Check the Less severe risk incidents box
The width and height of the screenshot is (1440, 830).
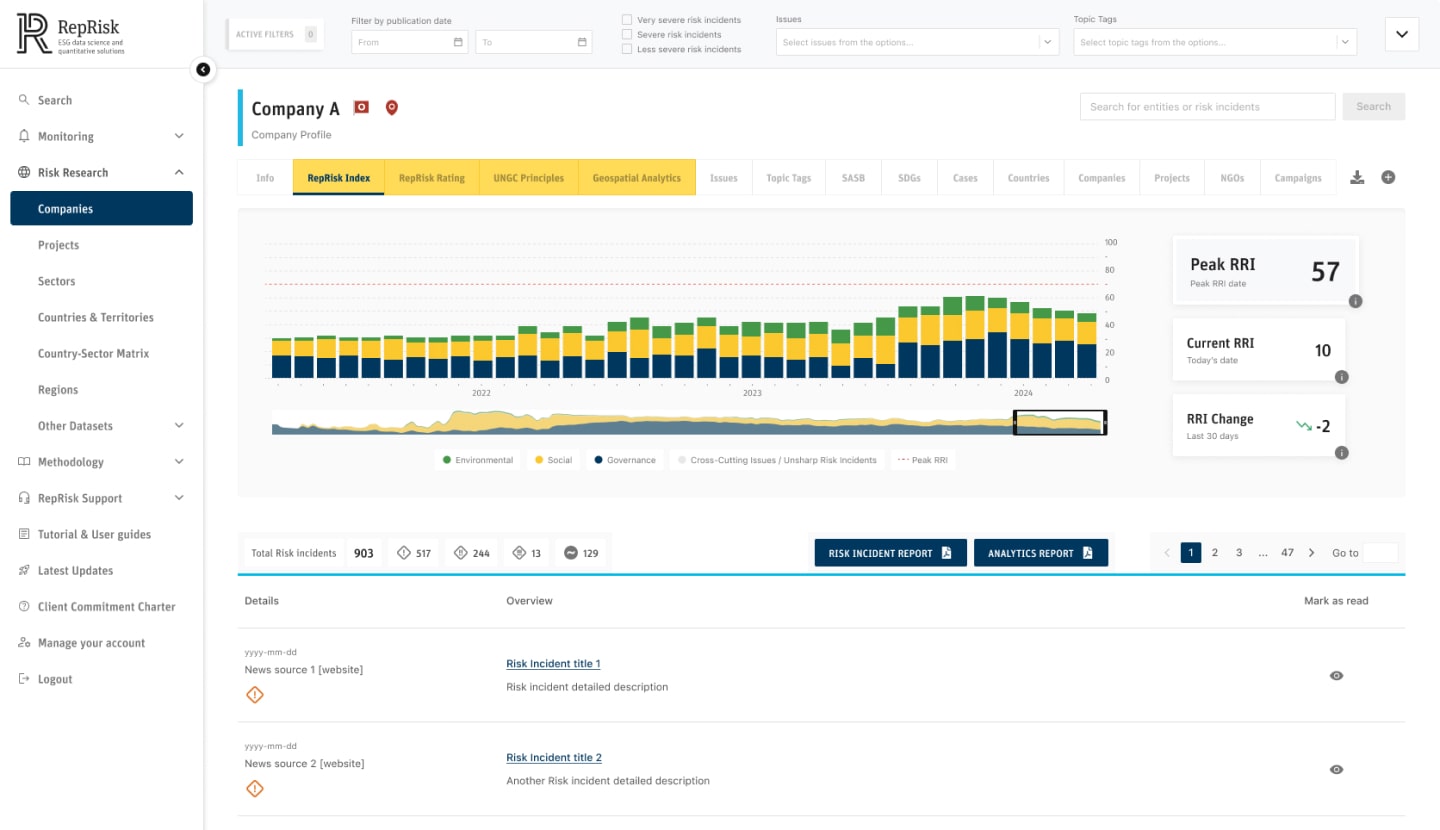point(627,49)
